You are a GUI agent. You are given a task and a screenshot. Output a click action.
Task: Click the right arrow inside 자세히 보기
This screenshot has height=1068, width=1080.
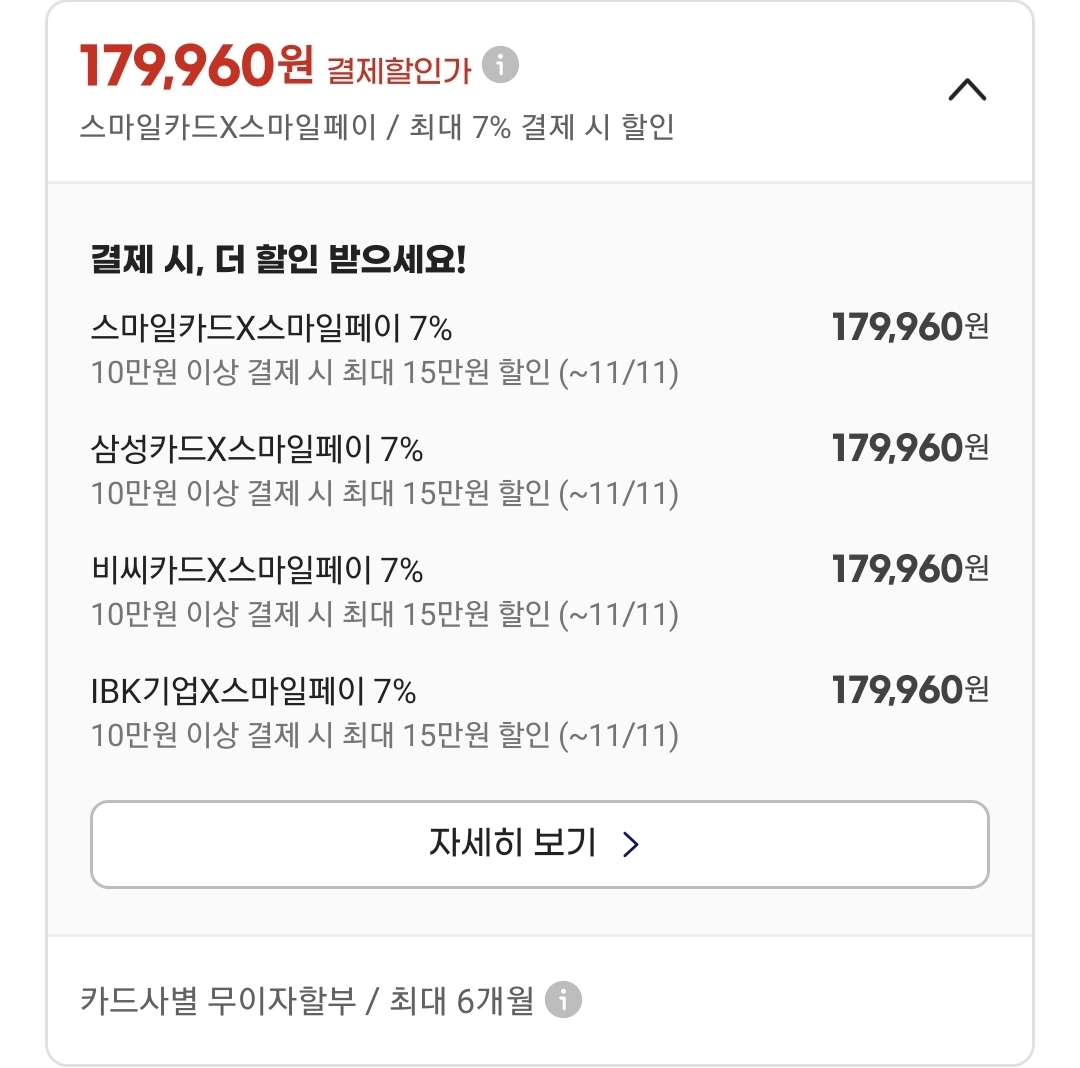[x=630, y=845]
